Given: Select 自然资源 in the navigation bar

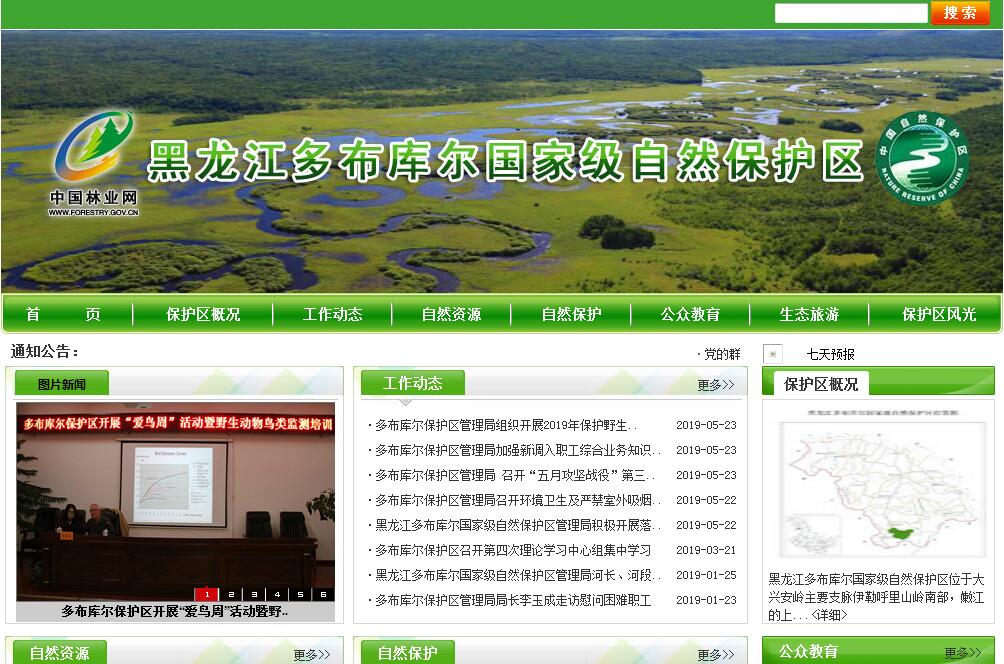Looking at the screenshot, I should click(451, 314).
